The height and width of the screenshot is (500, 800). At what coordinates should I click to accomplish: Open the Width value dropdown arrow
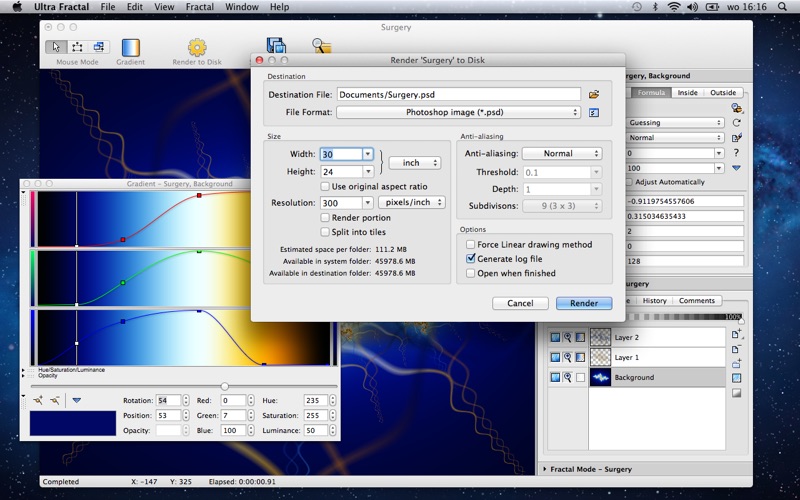367,154
